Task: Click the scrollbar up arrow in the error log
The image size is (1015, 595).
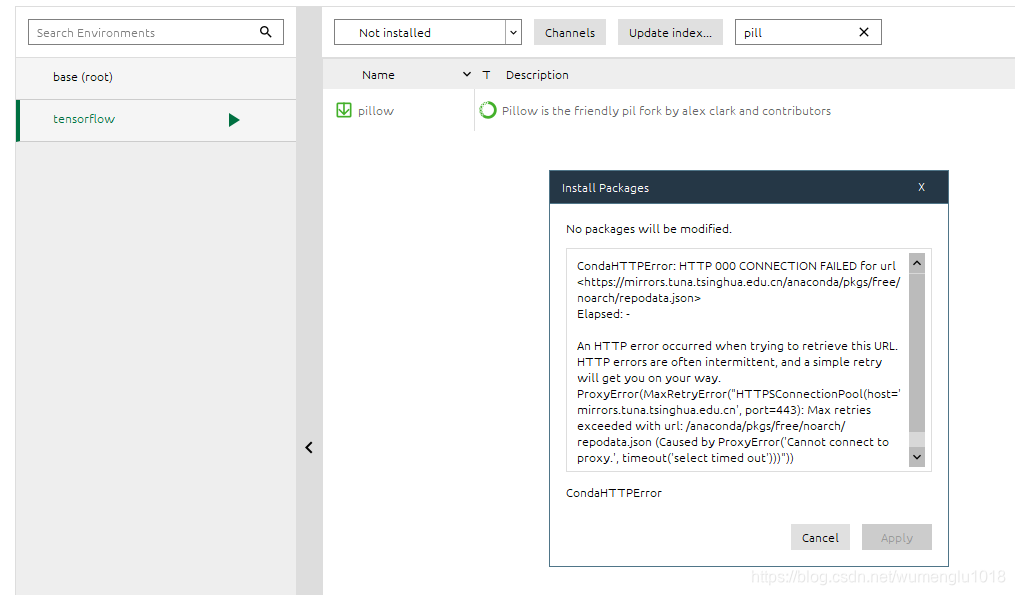Action: click(x=917, y=262)
